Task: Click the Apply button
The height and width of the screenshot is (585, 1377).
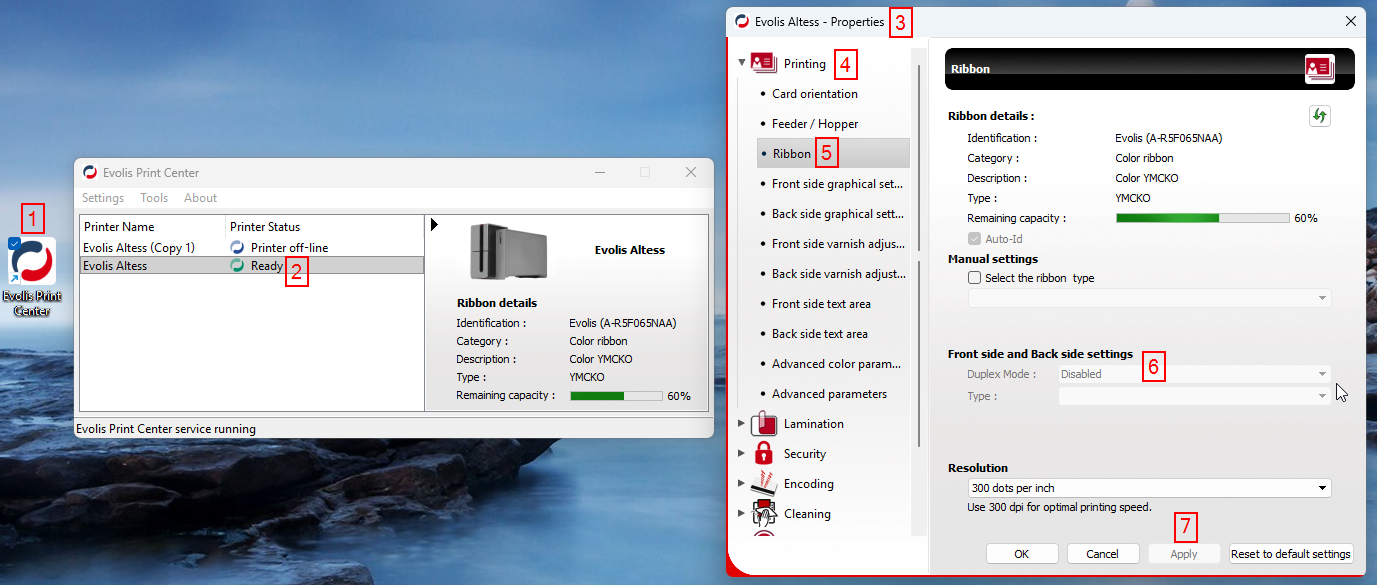Action: click(1184, 554)
